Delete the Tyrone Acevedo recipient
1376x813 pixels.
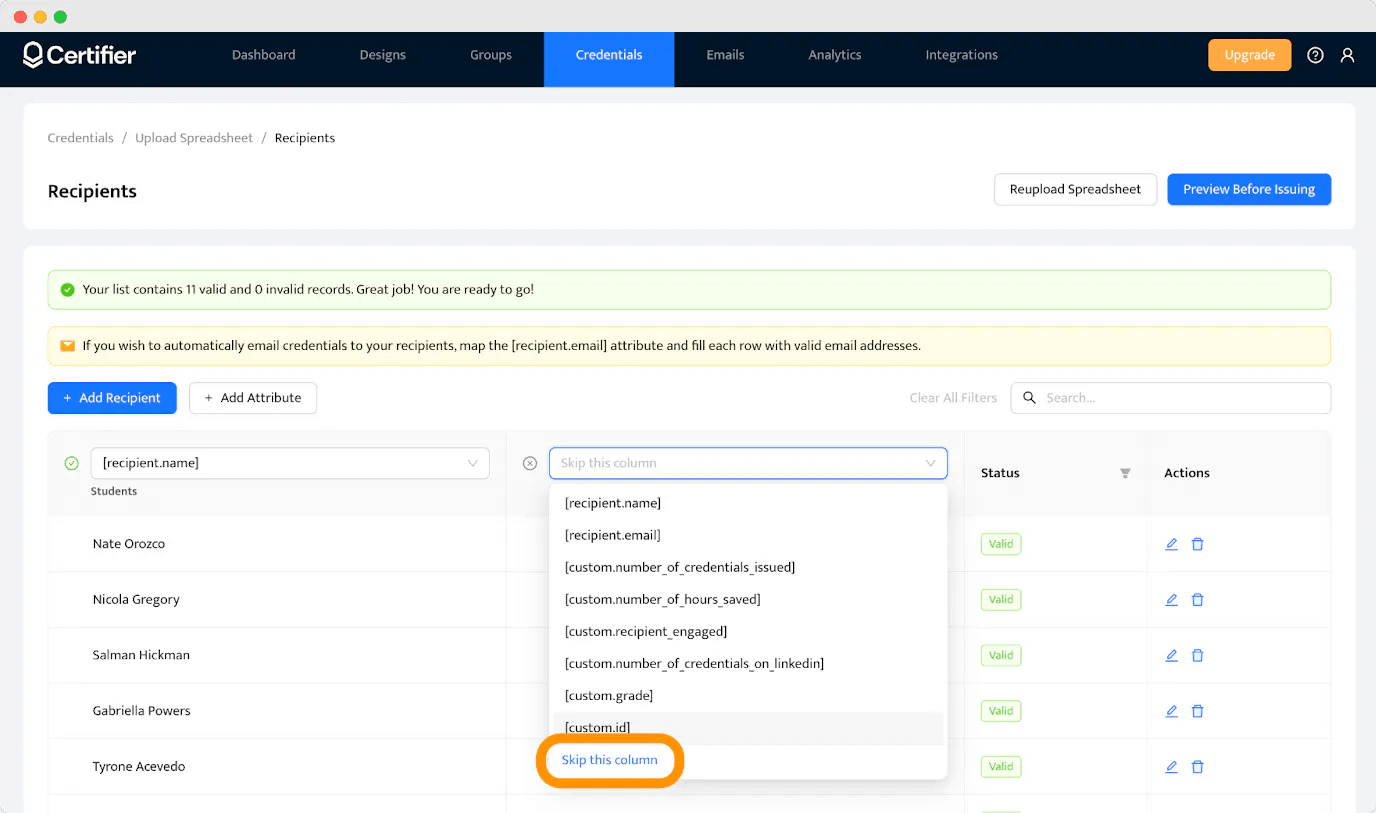[1197, 767]
